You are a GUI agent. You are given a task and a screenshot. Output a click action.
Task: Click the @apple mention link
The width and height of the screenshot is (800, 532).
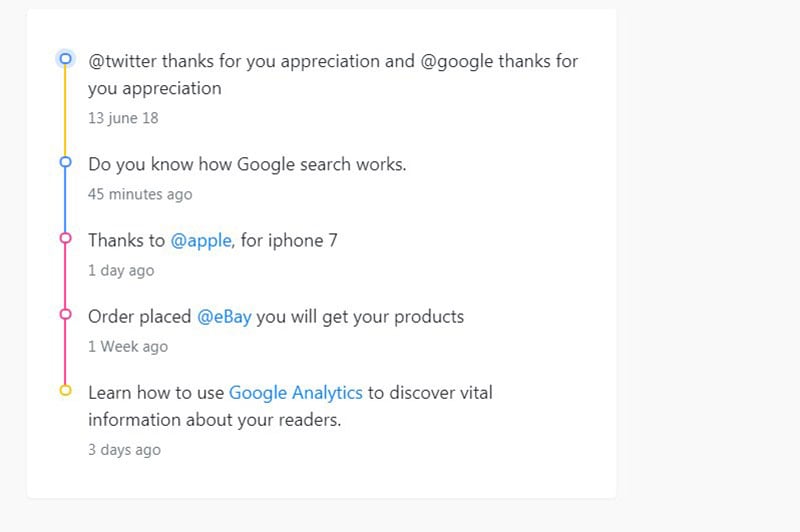point(201,240)
